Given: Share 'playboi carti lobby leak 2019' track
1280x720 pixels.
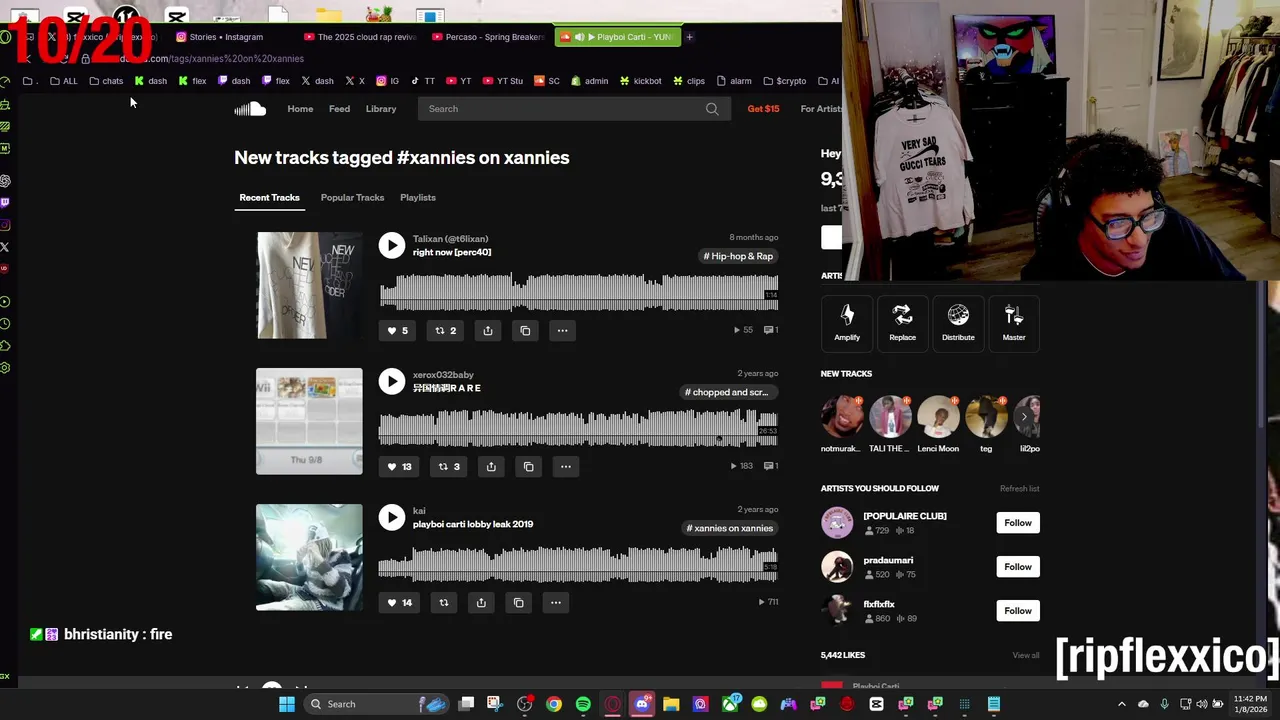Looking at the screenshot, I should pos(481,602).
